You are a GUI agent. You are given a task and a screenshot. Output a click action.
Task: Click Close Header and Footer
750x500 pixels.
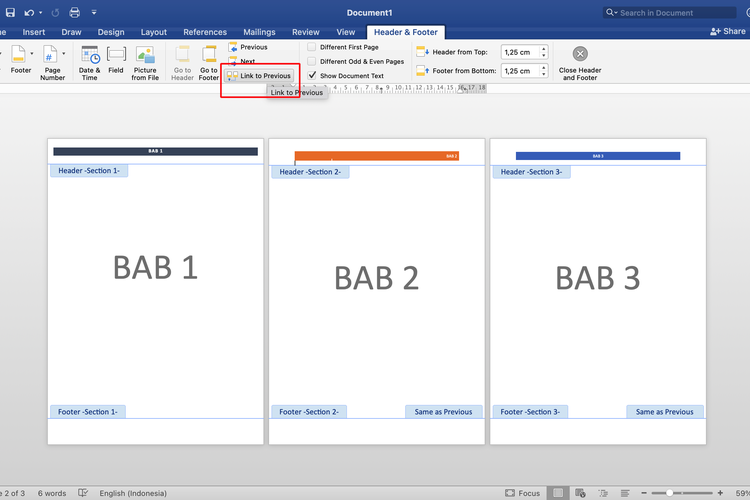pyautogui.click(x=580, y=63)
